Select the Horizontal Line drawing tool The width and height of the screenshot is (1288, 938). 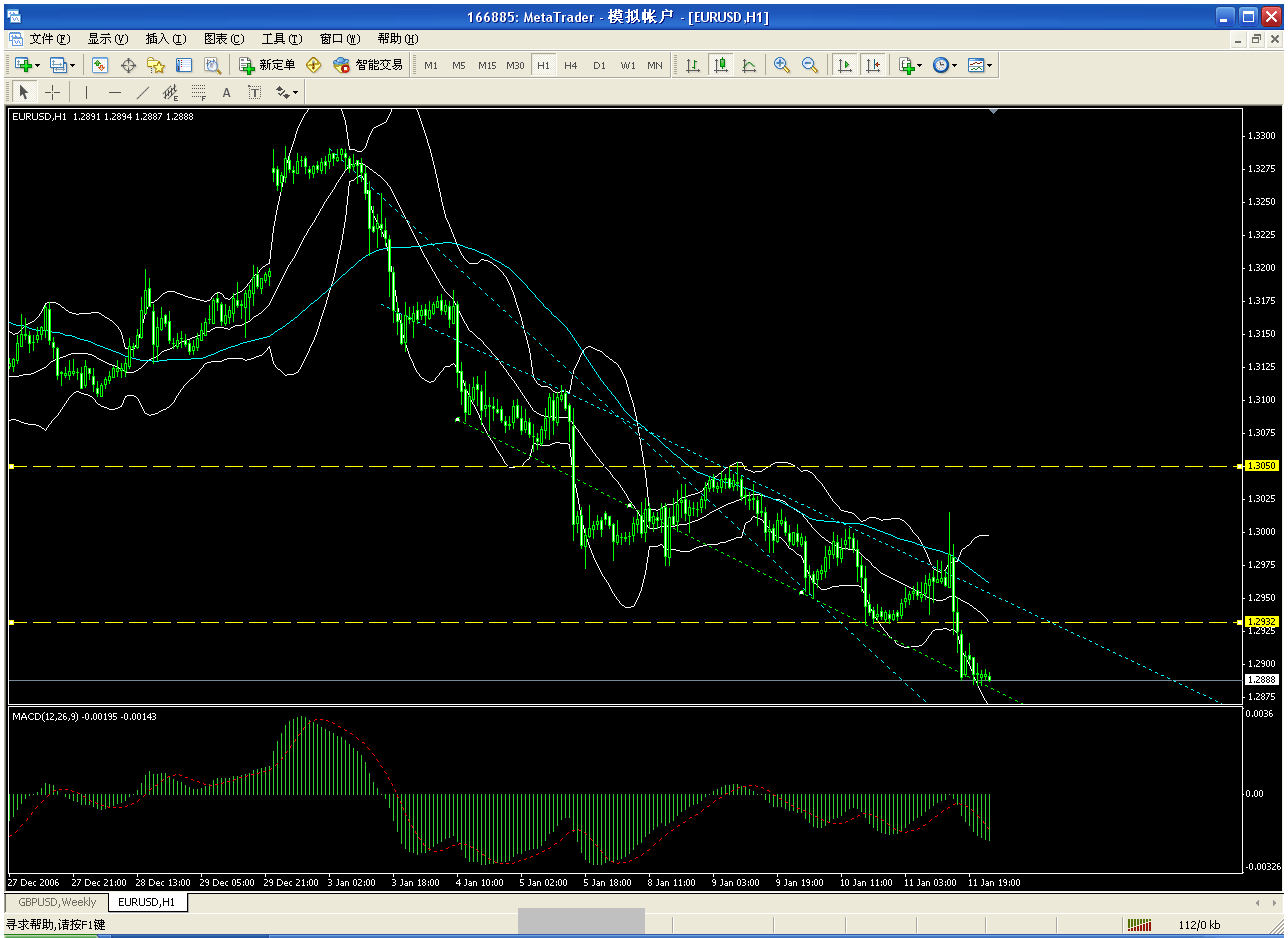pos(115,92)
